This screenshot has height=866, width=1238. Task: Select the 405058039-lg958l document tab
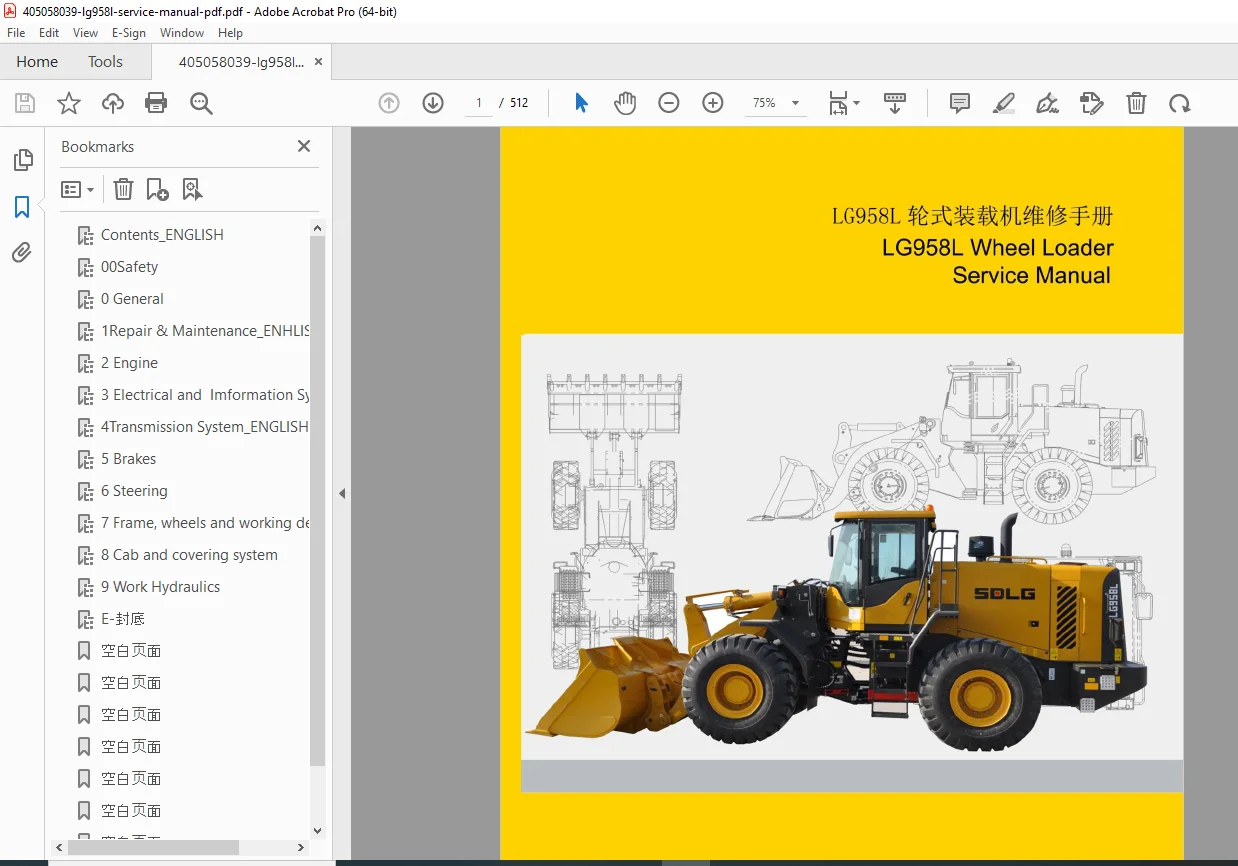[x=241, y=62]
